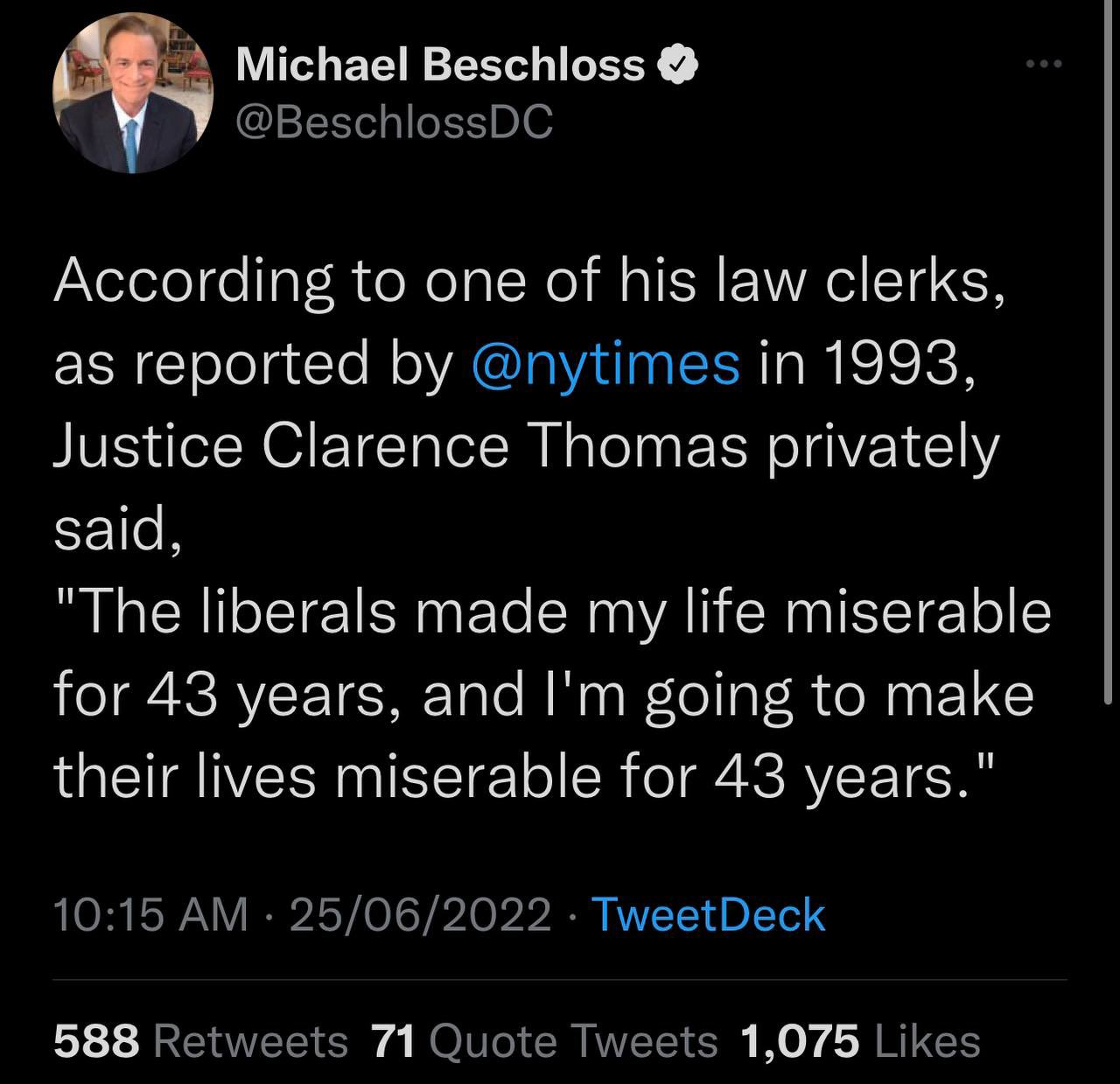
Task: Show the 1,075 Likes list
Action: pyautogui.click(x=860, y=1041)
